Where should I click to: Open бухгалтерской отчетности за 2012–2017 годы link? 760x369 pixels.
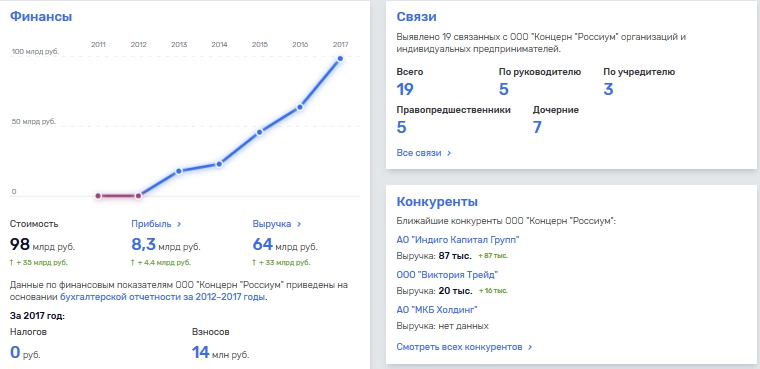tap(162, 297)
